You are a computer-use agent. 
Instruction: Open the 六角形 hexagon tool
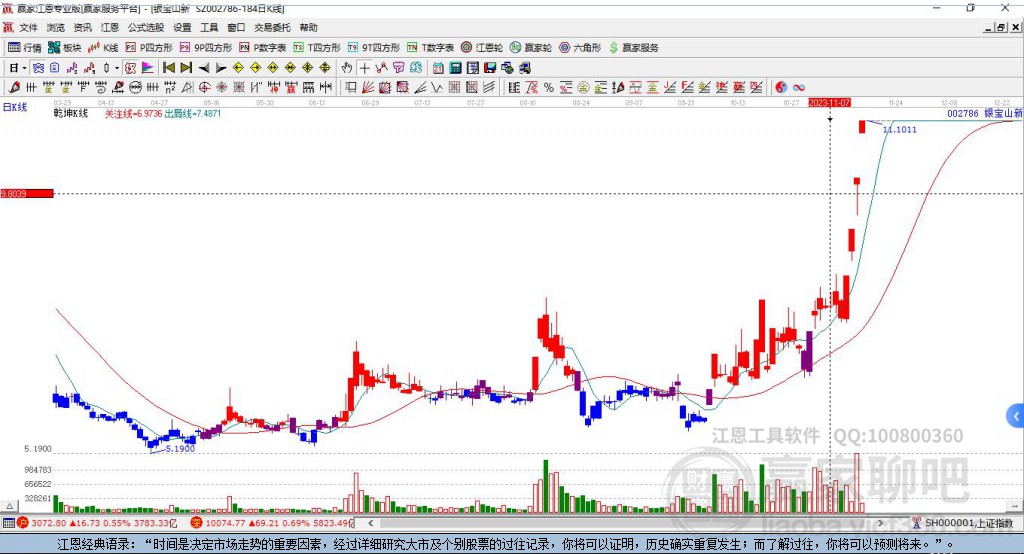580,48
